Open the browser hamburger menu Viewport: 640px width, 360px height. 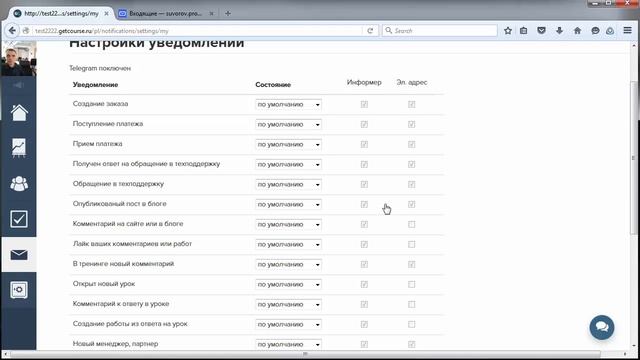point(627,31)
